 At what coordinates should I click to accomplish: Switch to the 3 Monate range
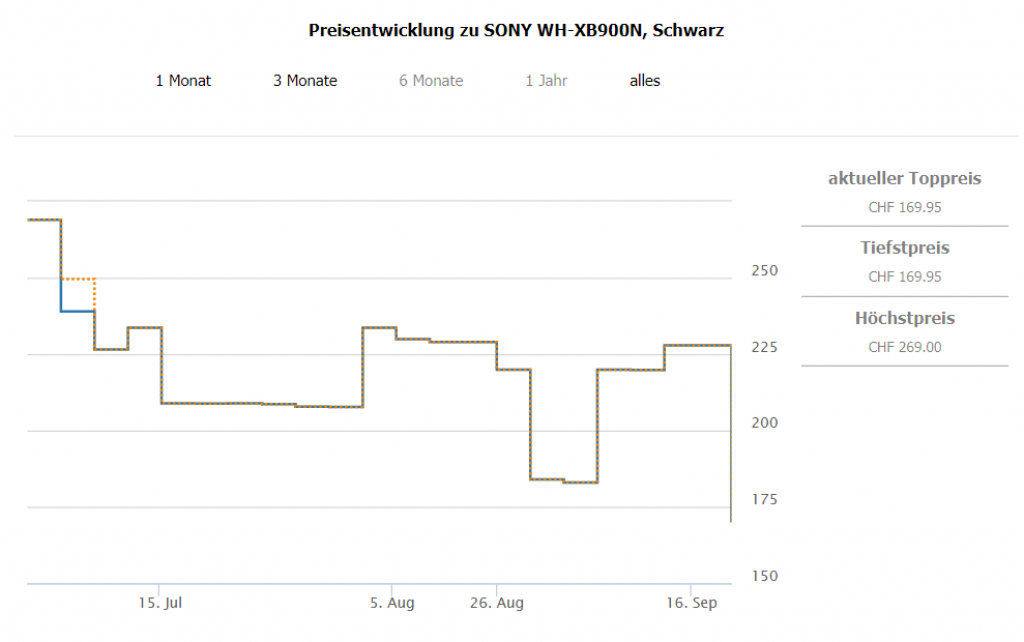(x=305, y=81)
